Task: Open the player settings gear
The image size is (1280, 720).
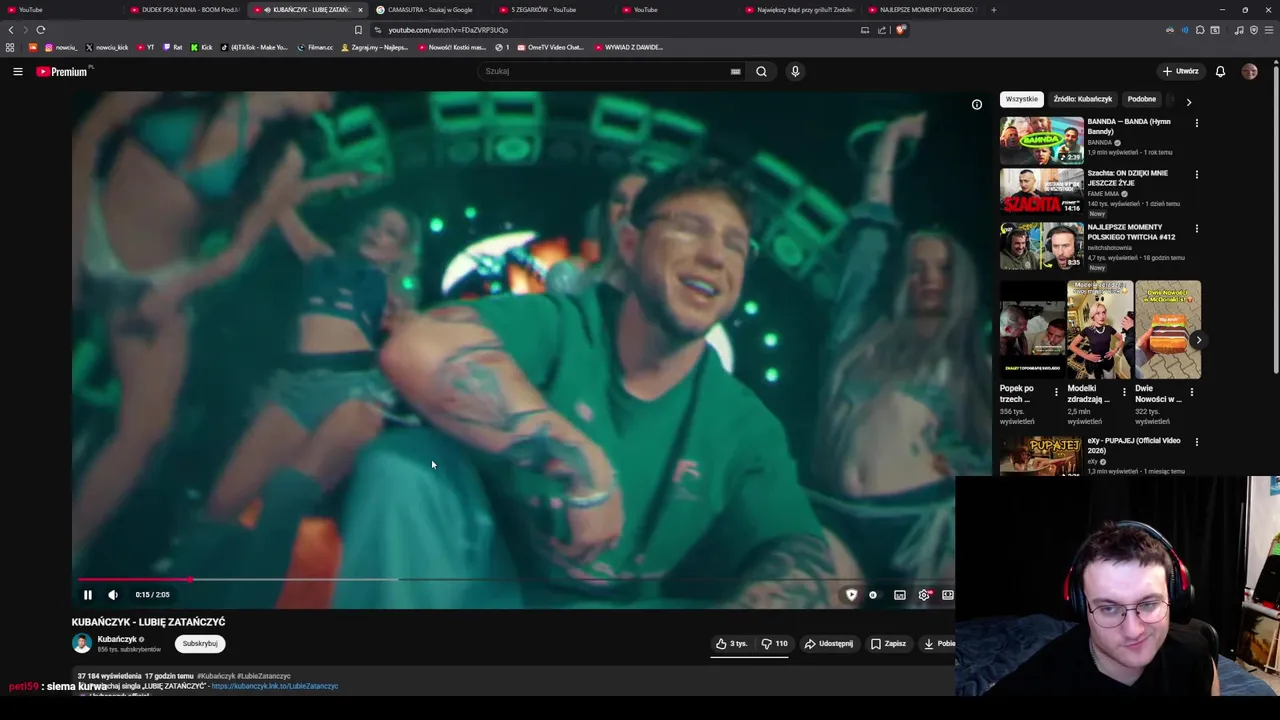Action: [x=924, y=595]
